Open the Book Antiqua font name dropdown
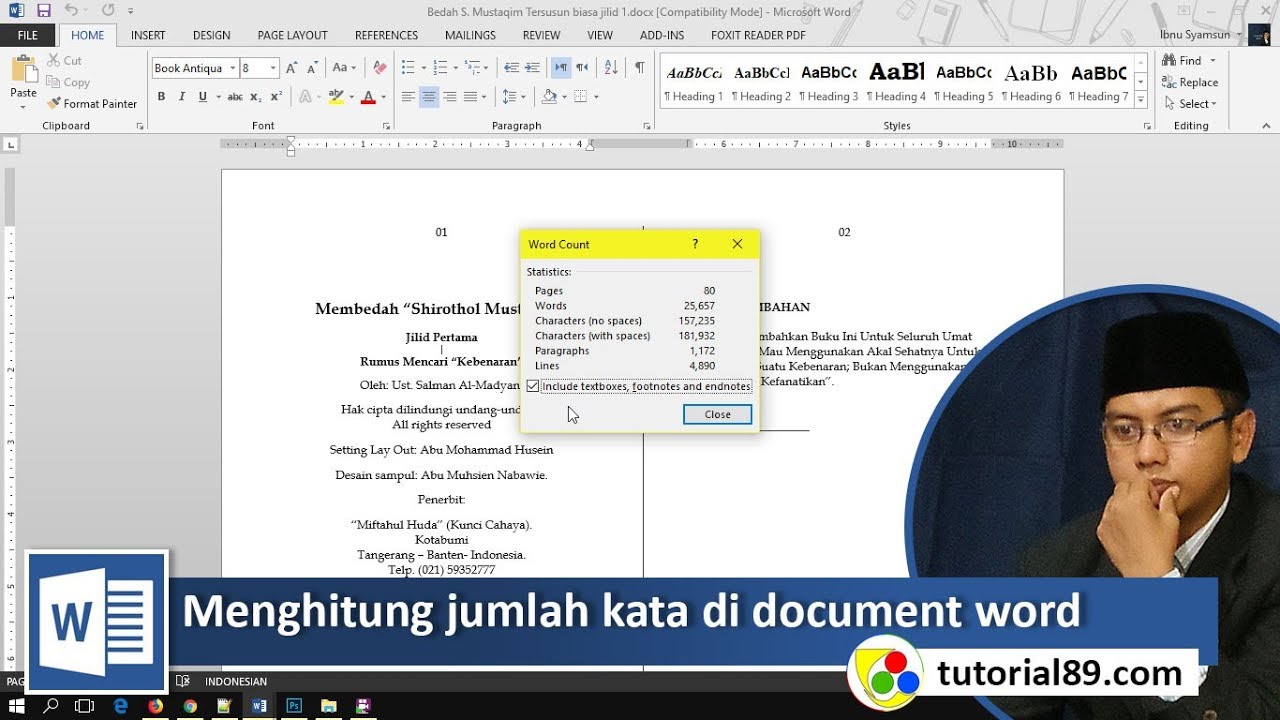 click(x=232, y=68)
